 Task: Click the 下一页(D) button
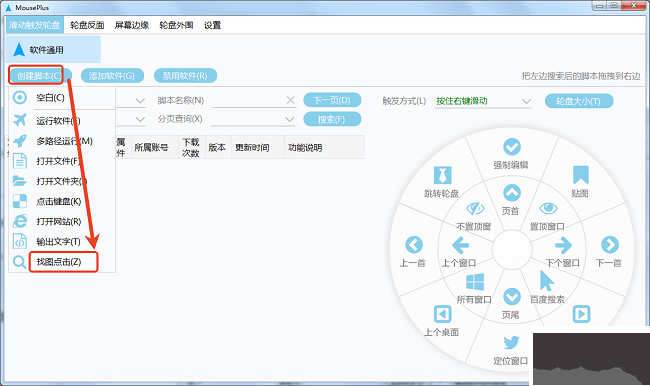coord(332,100)
